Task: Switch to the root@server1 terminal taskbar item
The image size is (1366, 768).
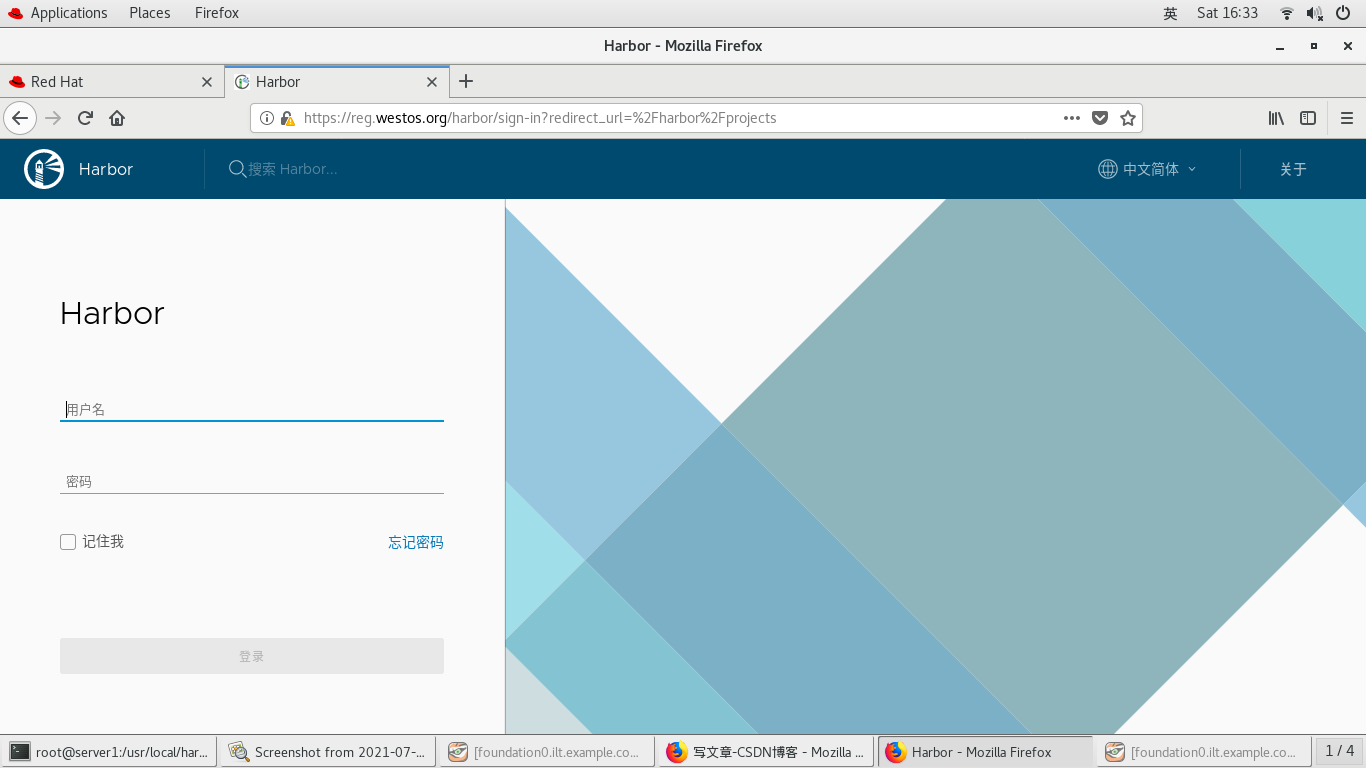Action: pos(110,752)
